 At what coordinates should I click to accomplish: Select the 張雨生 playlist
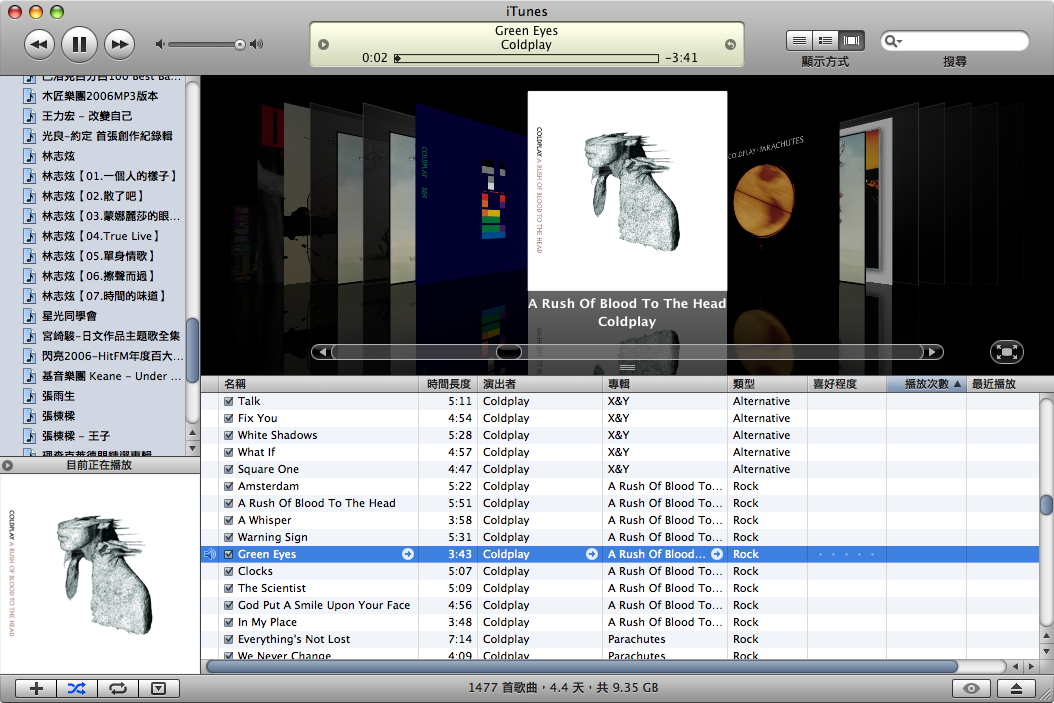[58, 397]
